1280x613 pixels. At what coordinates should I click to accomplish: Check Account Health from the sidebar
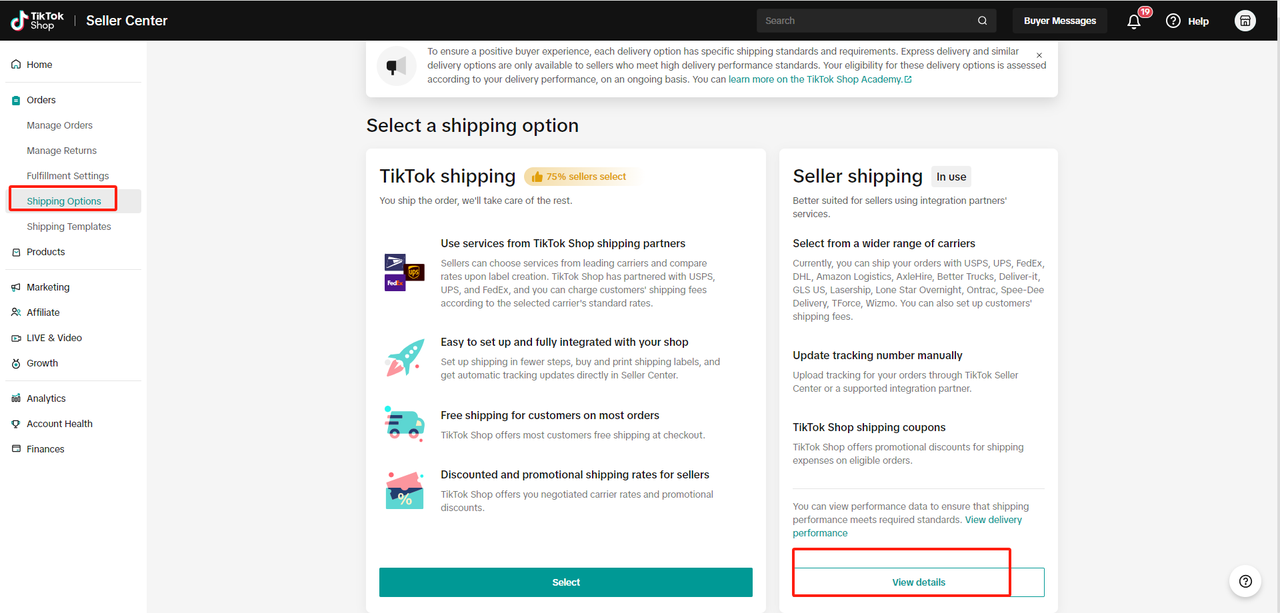[x=59, y=423]
